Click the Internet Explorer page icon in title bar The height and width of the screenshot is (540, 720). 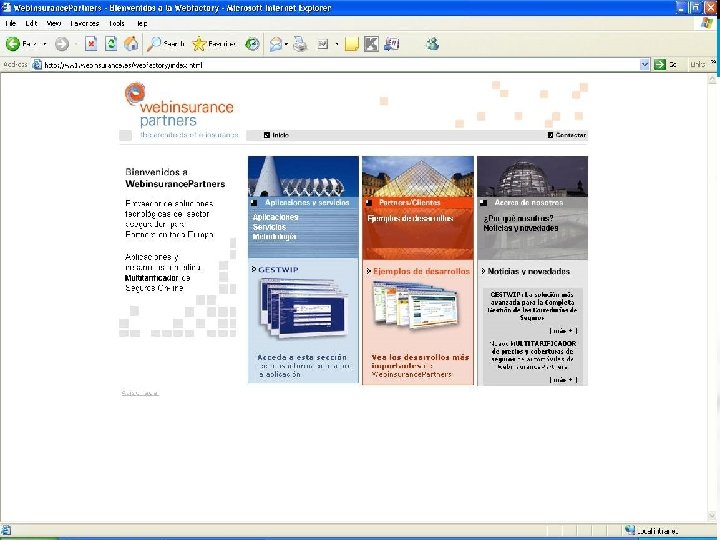click(x=6, y=7)
